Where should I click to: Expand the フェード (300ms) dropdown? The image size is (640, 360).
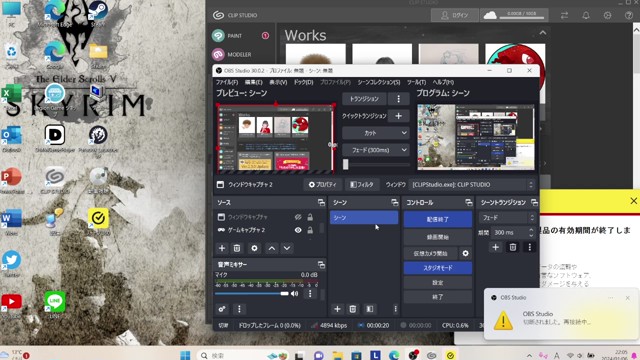[x=376, y=150]
